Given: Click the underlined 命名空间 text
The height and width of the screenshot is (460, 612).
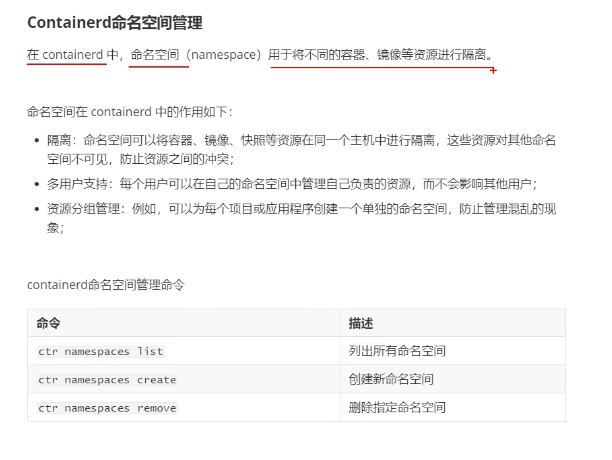Looking at the screenshot, I should point(155,55).
